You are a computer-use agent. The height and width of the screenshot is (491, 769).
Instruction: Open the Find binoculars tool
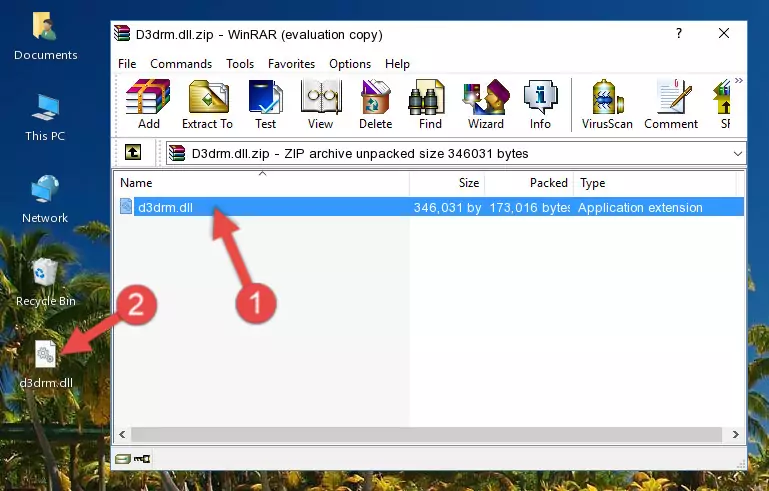pyautogui.click(x=430, y=104)
